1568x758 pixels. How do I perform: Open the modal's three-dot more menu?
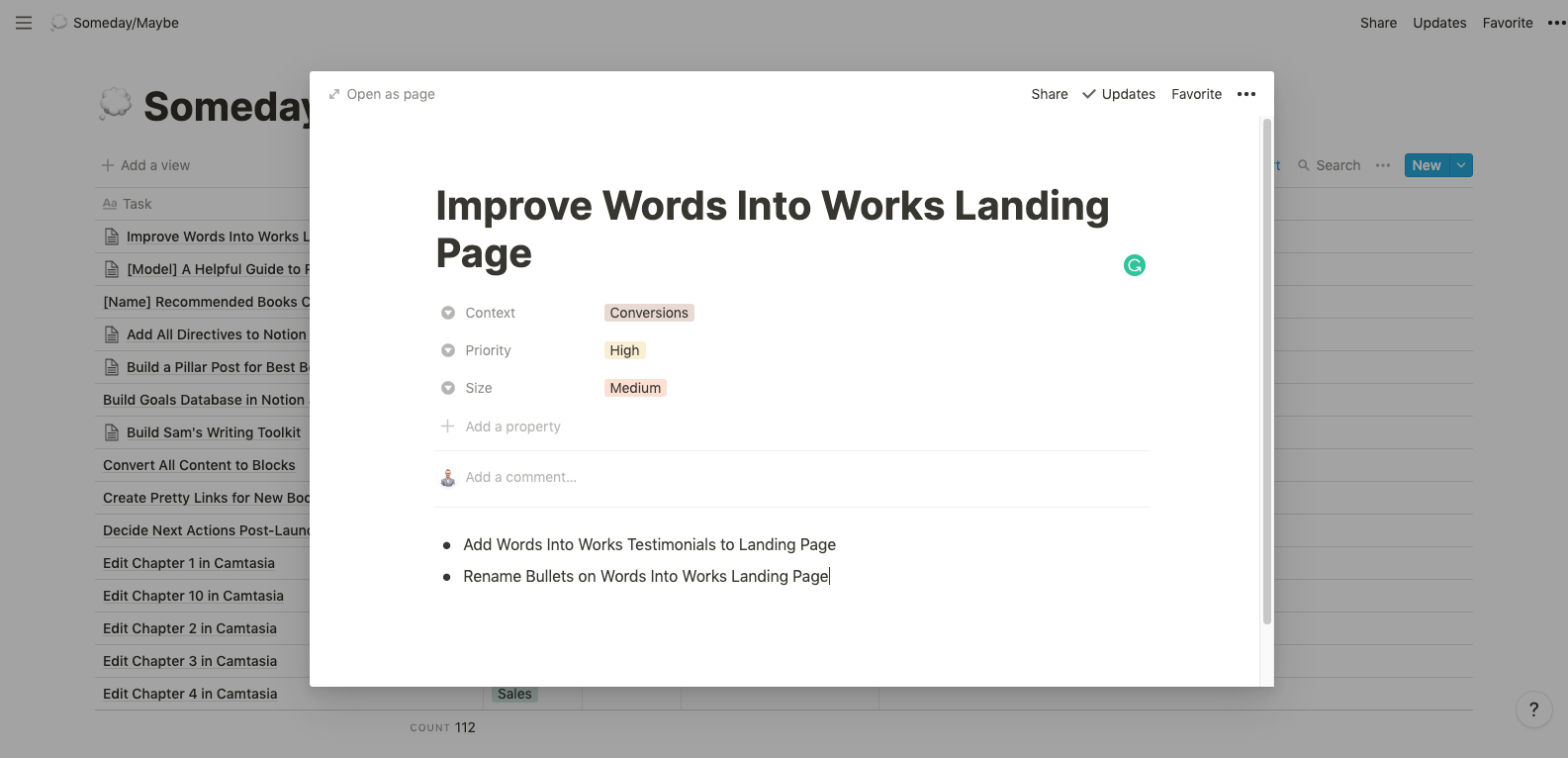tap(1246, 94)
